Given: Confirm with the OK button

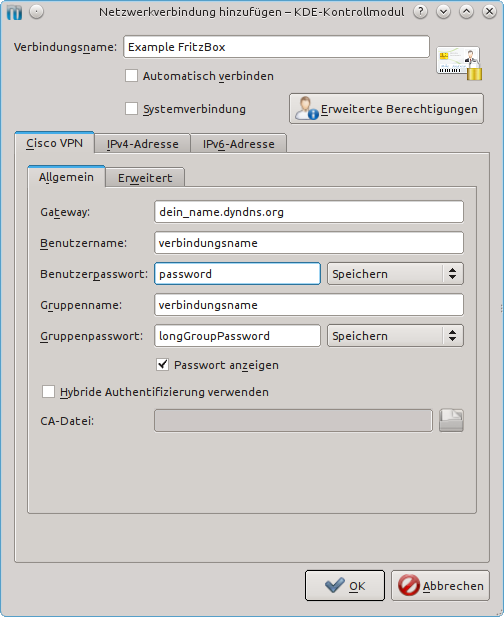Looking at the screenshot, I should click(345, 586).
